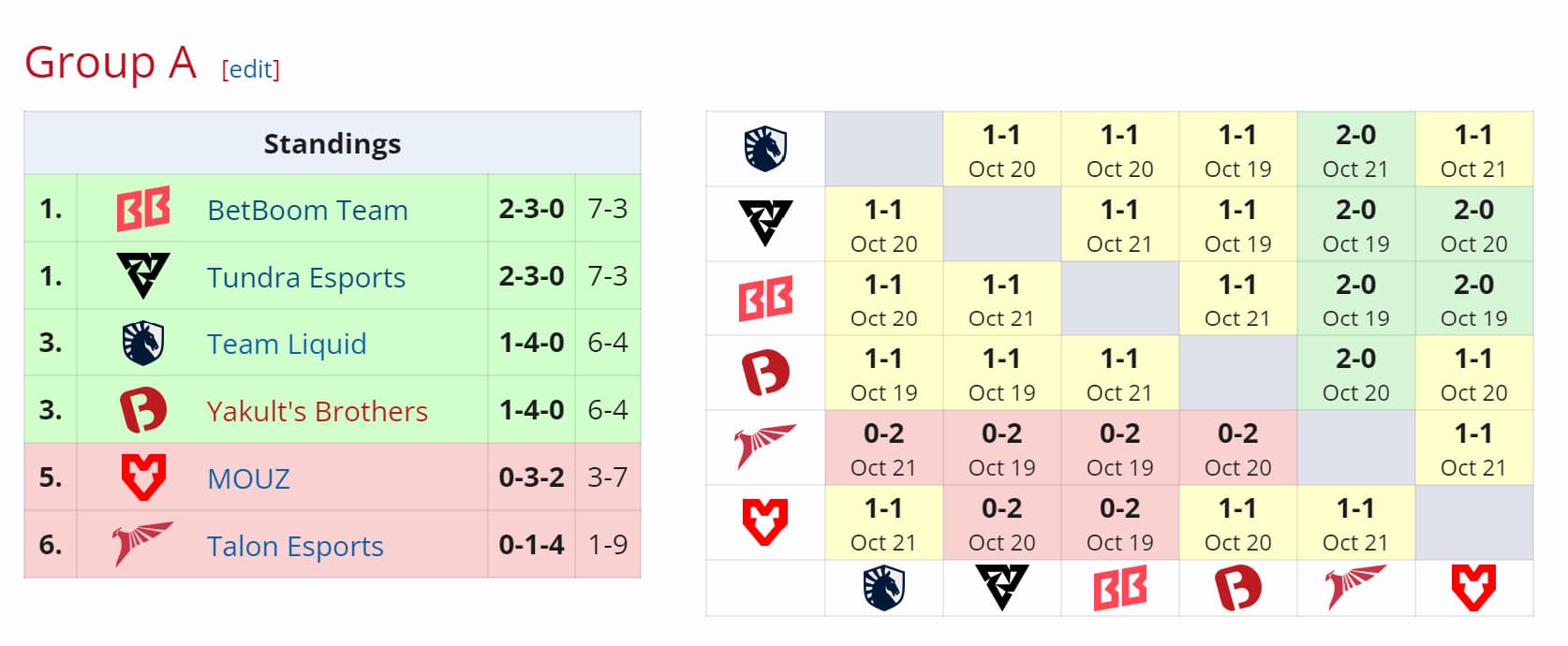Click the 0-2 Oct 20 cell in Talon's row

tap(1238, 447)
